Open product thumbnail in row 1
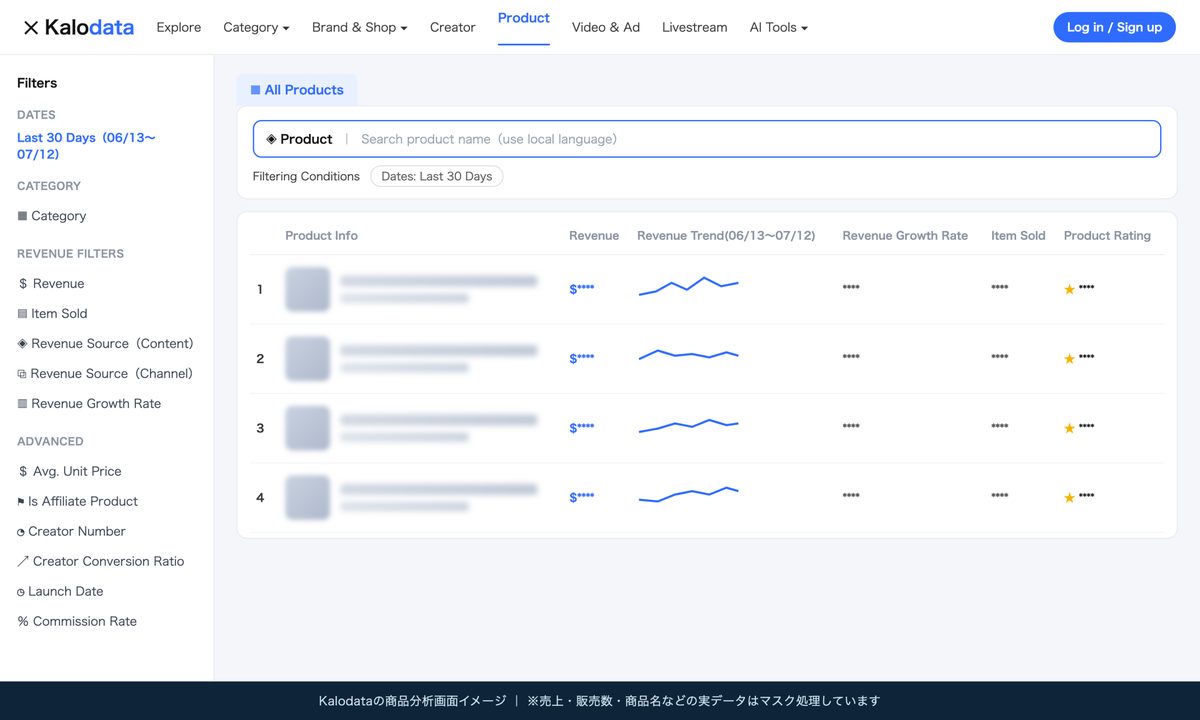 (x=308, y=289)
